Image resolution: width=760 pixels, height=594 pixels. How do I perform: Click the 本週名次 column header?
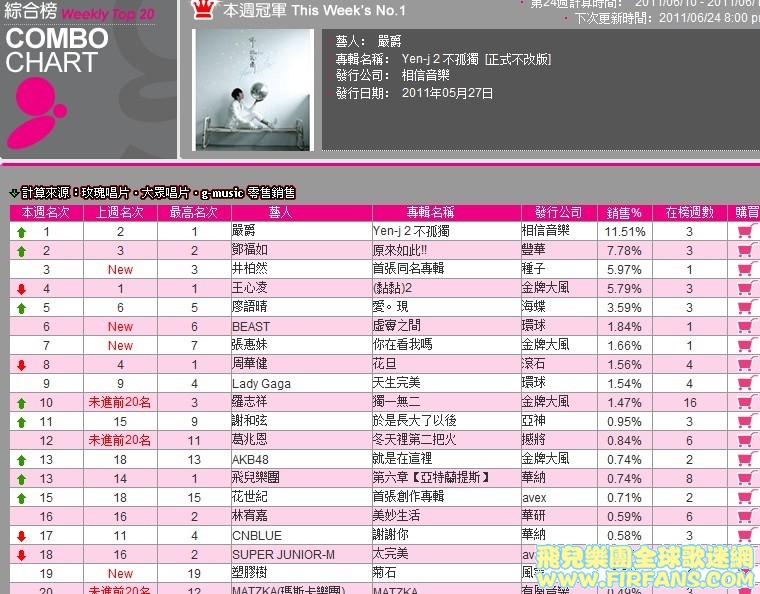click(x=46, y=212)
